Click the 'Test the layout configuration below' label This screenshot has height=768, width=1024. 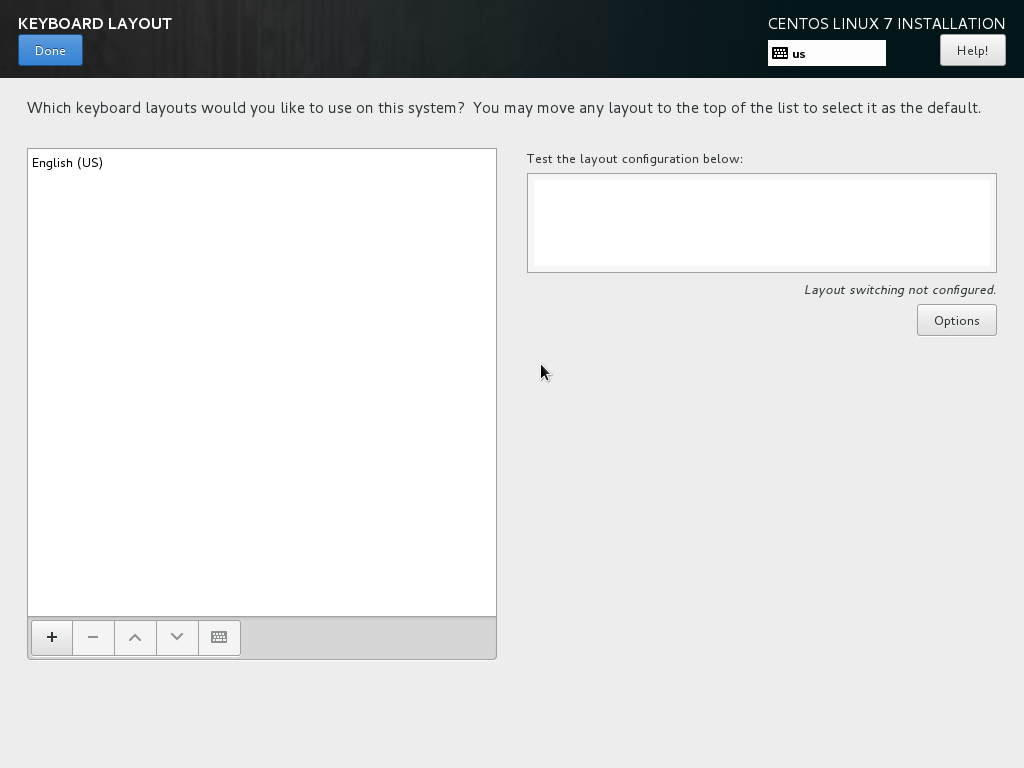click(x=635, y=159)
